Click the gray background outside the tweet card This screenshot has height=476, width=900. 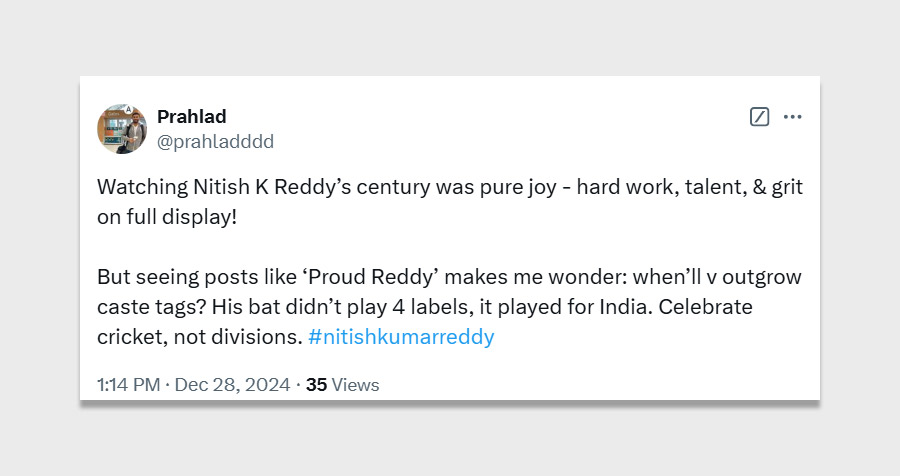click(x=450, y=440)
